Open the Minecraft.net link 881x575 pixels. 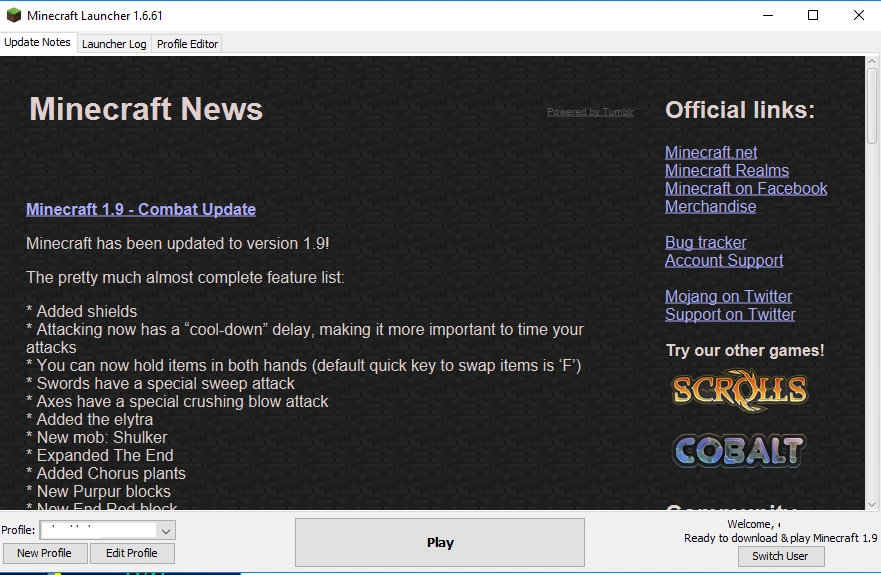(711, 152)
